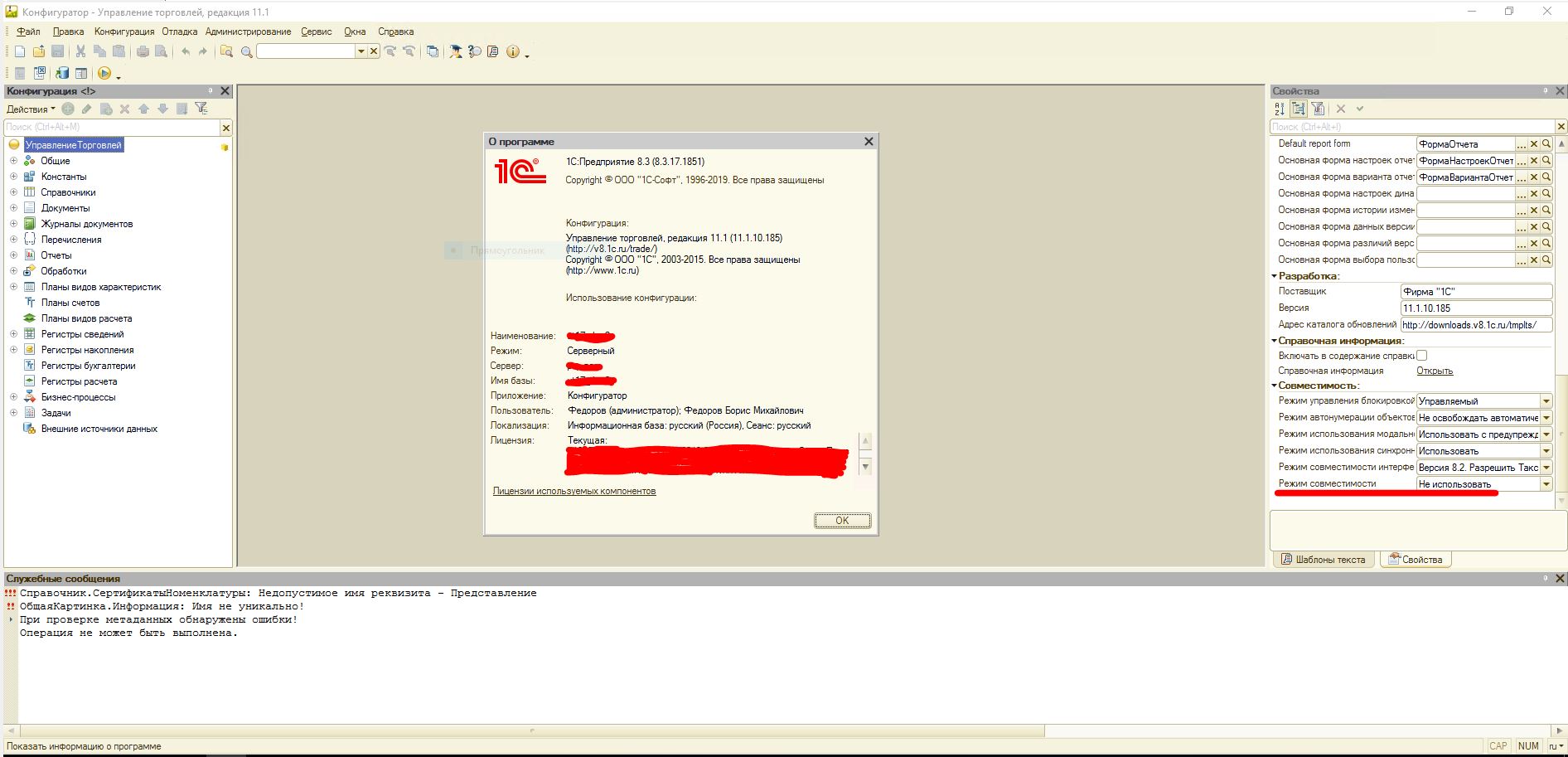Collapse the Совместимость properties section
The height and width of the screenshot is (757, 1568).
1275,386
